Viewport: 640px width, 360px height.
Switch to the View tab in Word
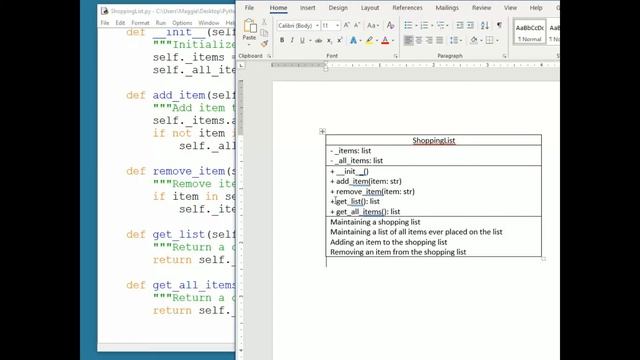click(x=510, y=8)
